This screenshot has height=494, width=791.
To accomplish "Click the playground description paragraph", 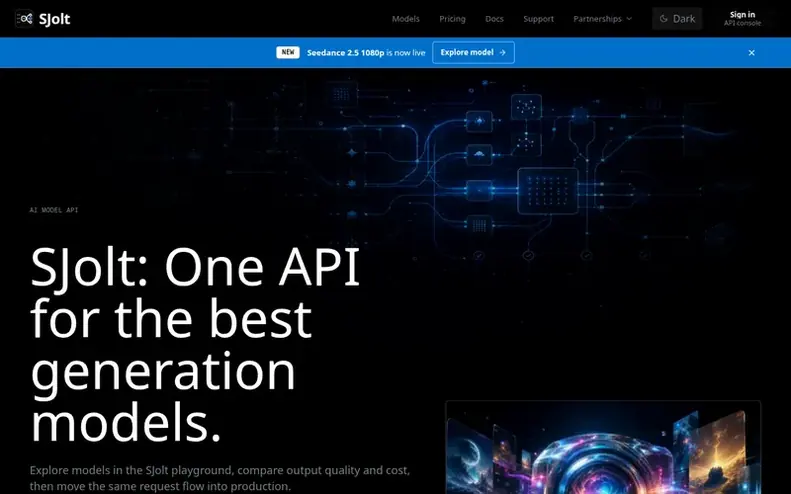I will (x=219, y=478).
